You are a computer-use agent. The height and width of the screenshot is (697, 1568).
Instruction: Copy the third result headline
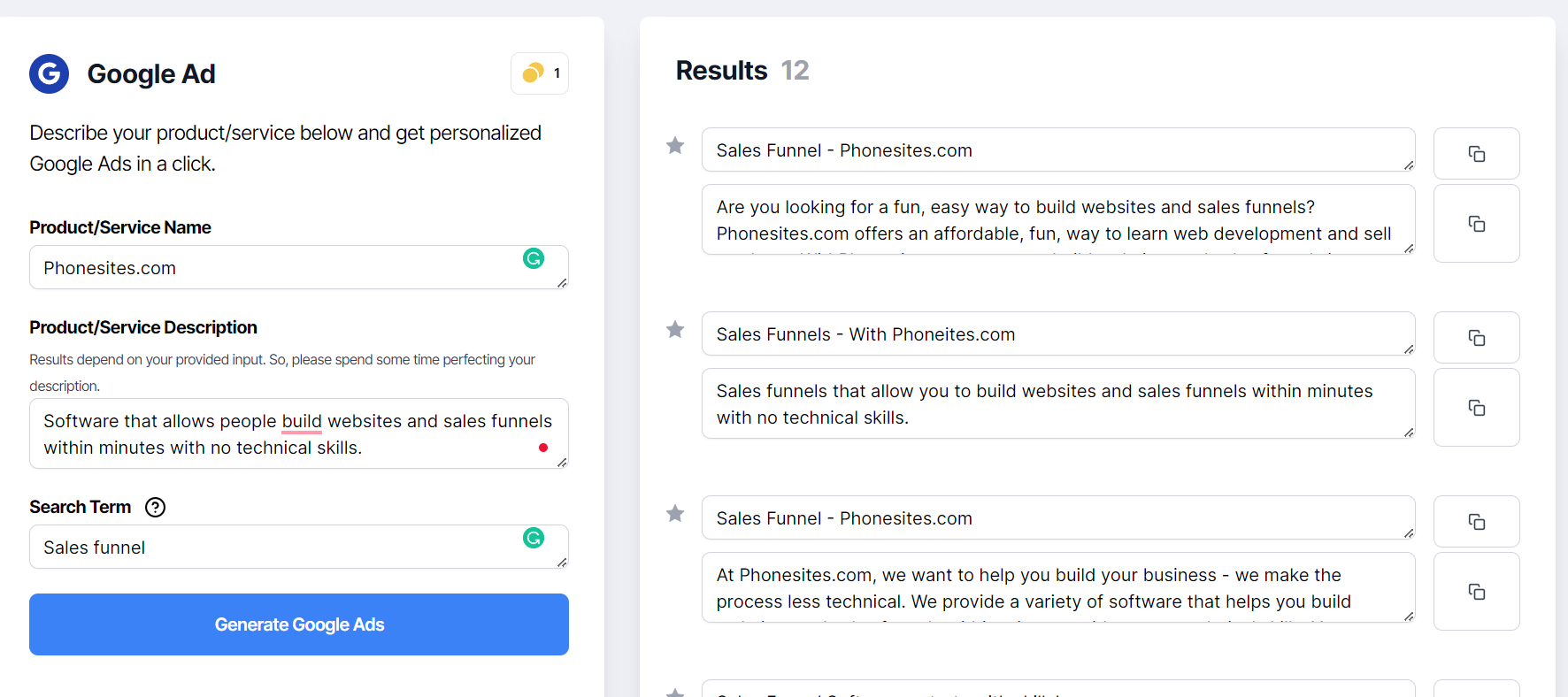pos(1476,521)
